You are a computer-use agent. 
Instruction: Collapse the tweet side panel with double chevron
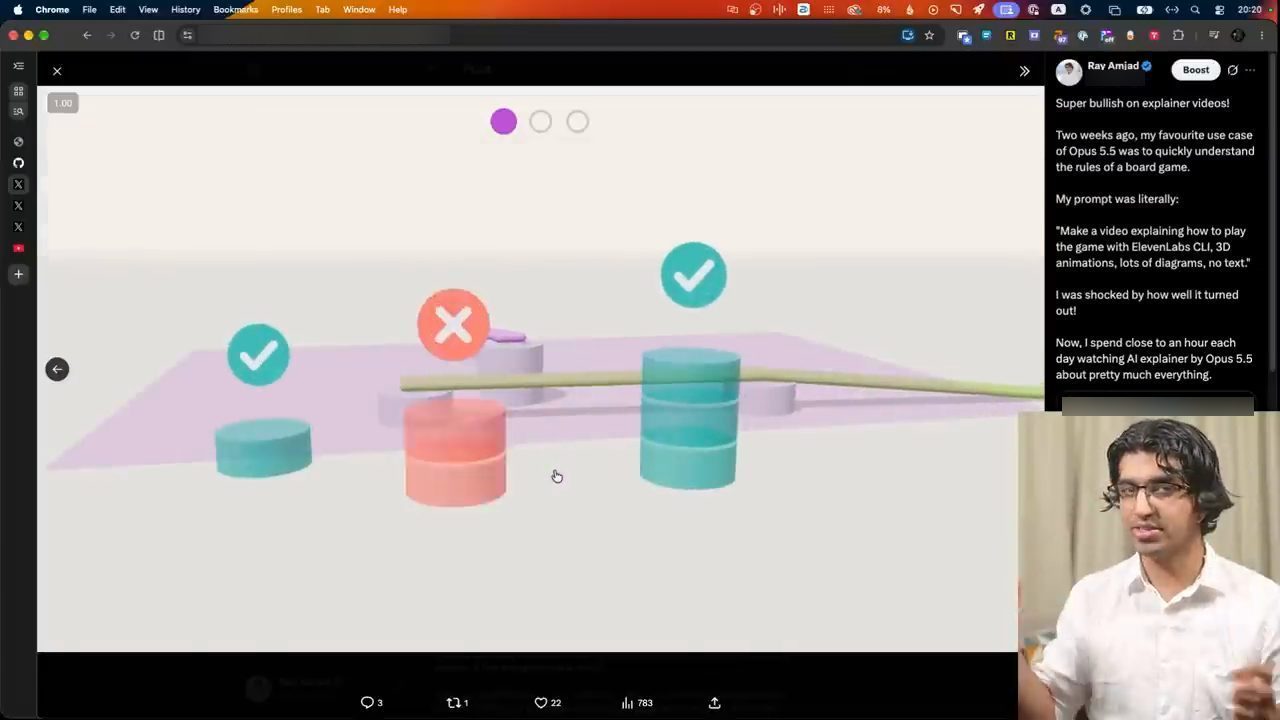(1024, 71)
